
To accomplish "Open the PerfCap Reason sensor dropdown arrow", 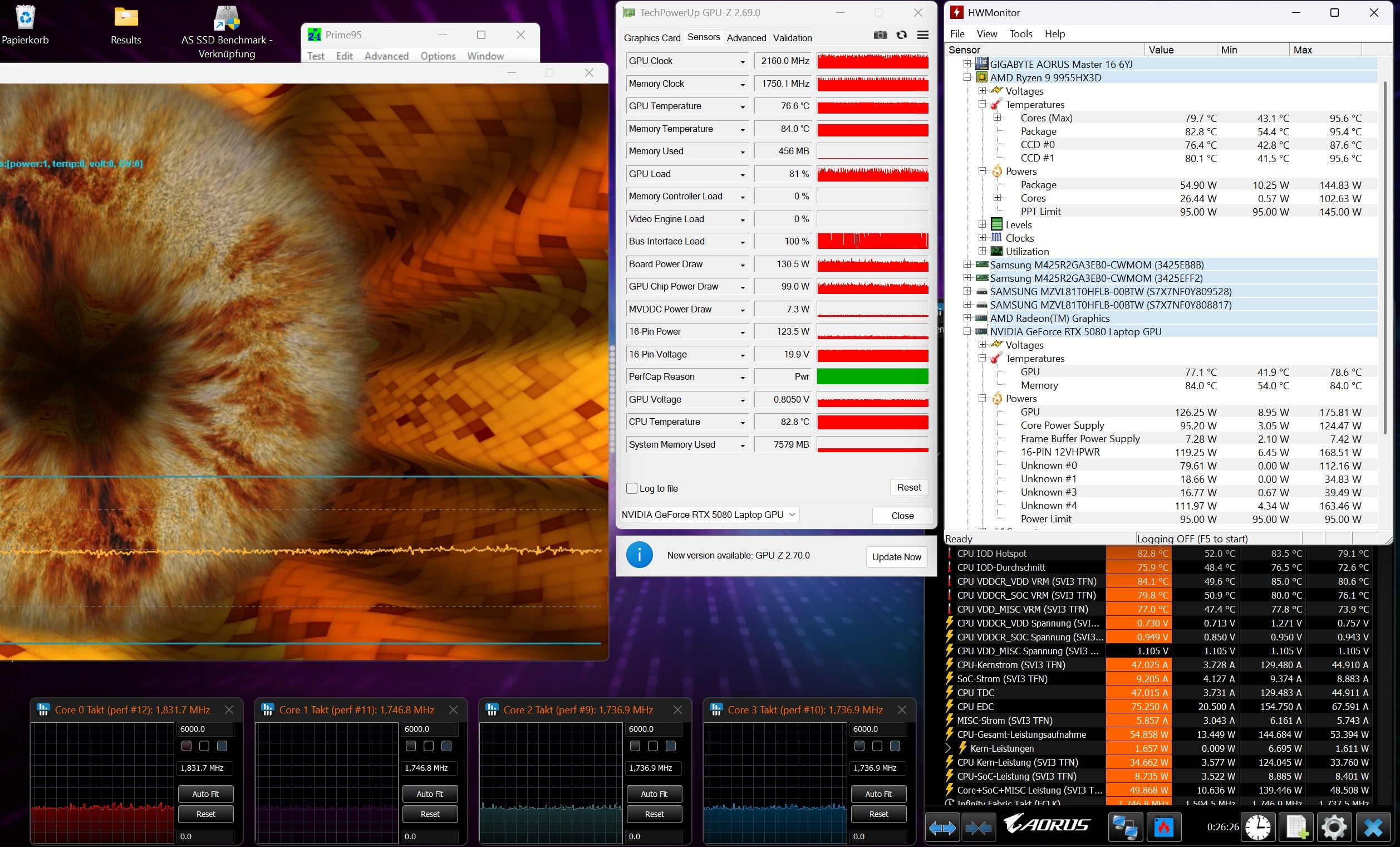I will point(742,378).
